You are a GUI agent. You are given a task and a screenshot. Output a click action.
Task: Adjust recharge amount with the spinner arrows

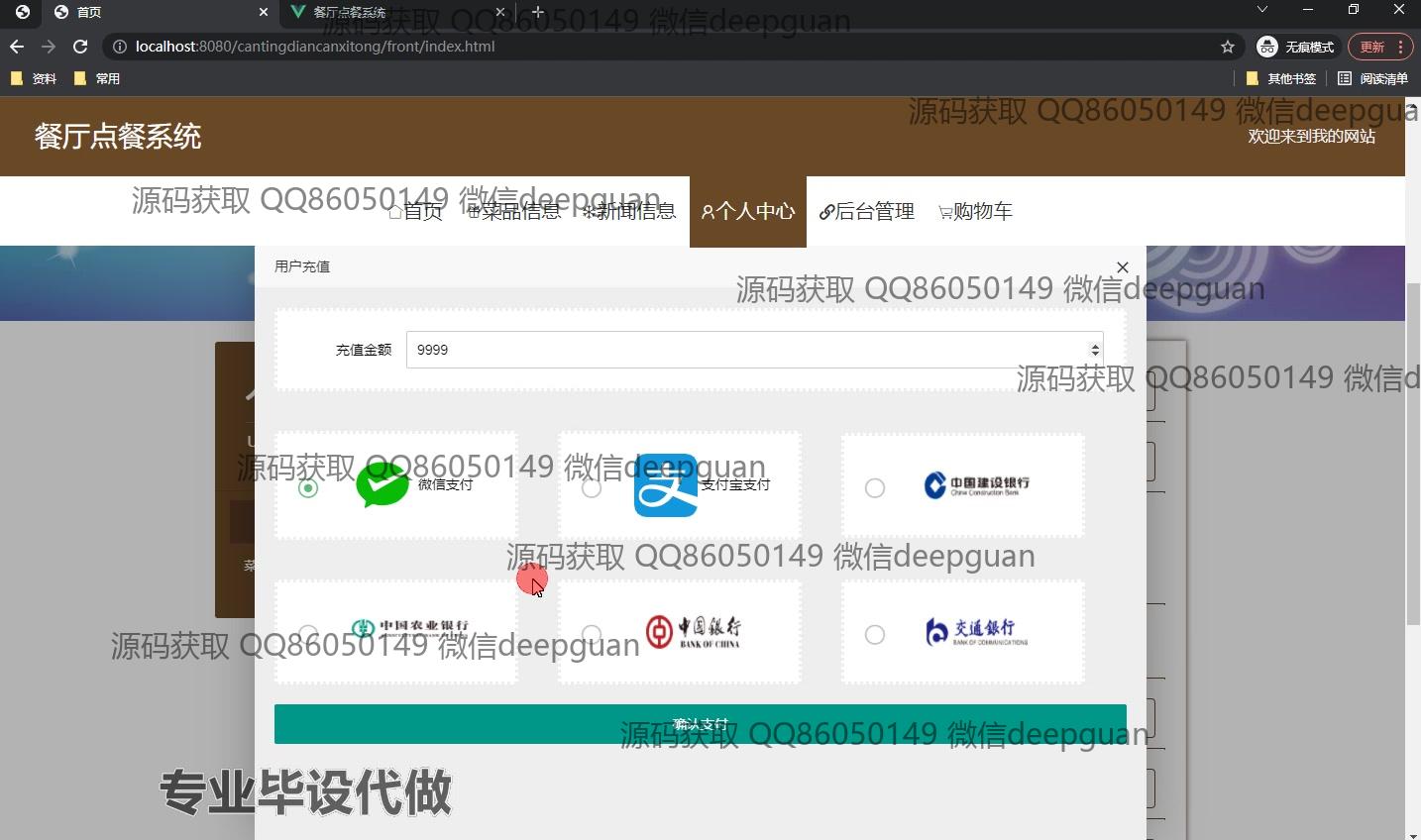pyautogui.click(x=1095, y=350)
